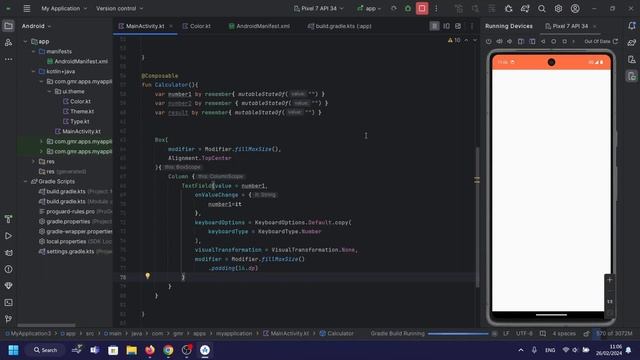Click the warnings count indicator
640x360 pixels.
point(454,40)
